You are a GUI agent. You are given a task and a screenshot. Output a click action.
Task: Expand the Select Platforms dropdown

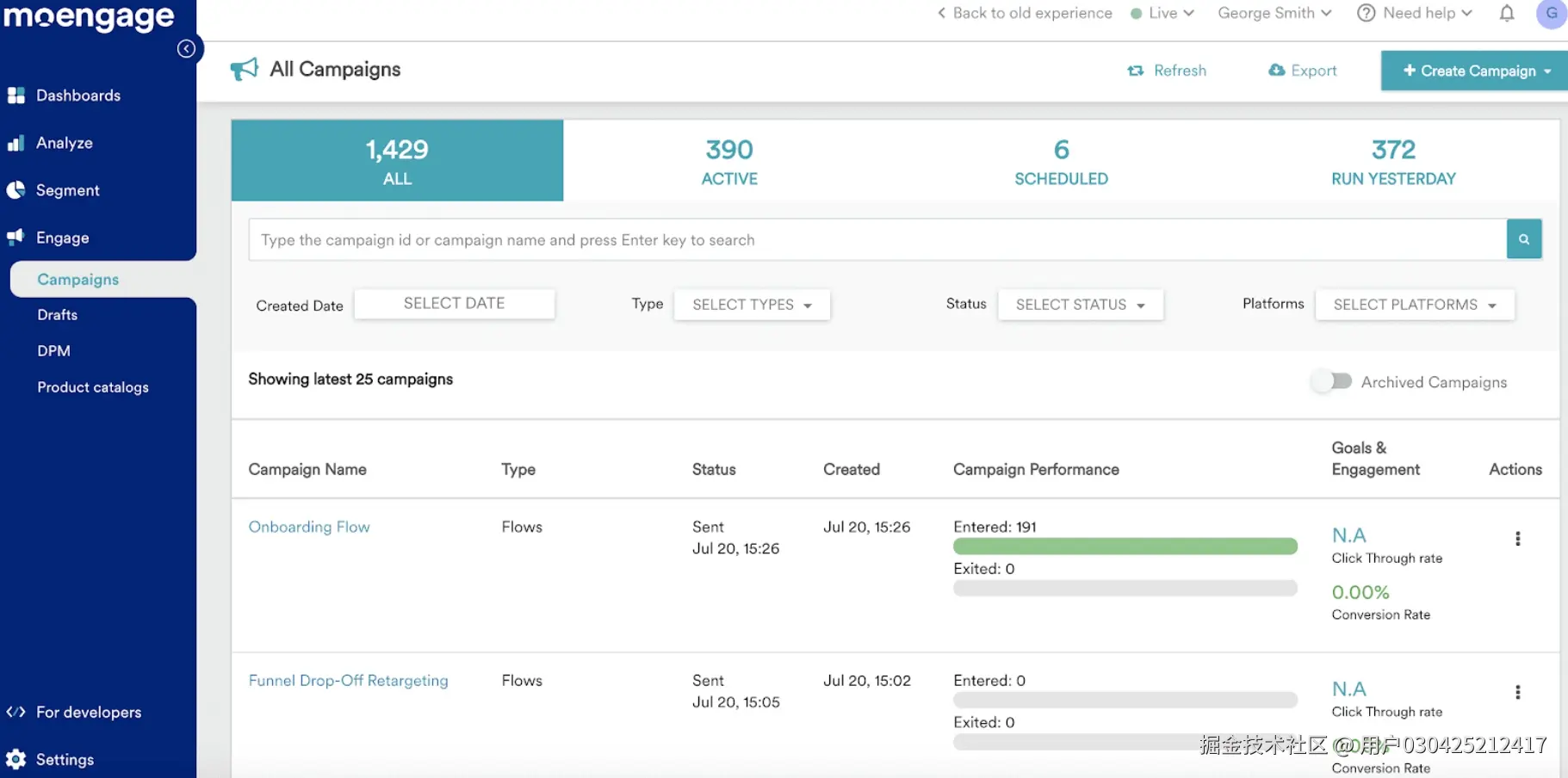point(1414,305)
